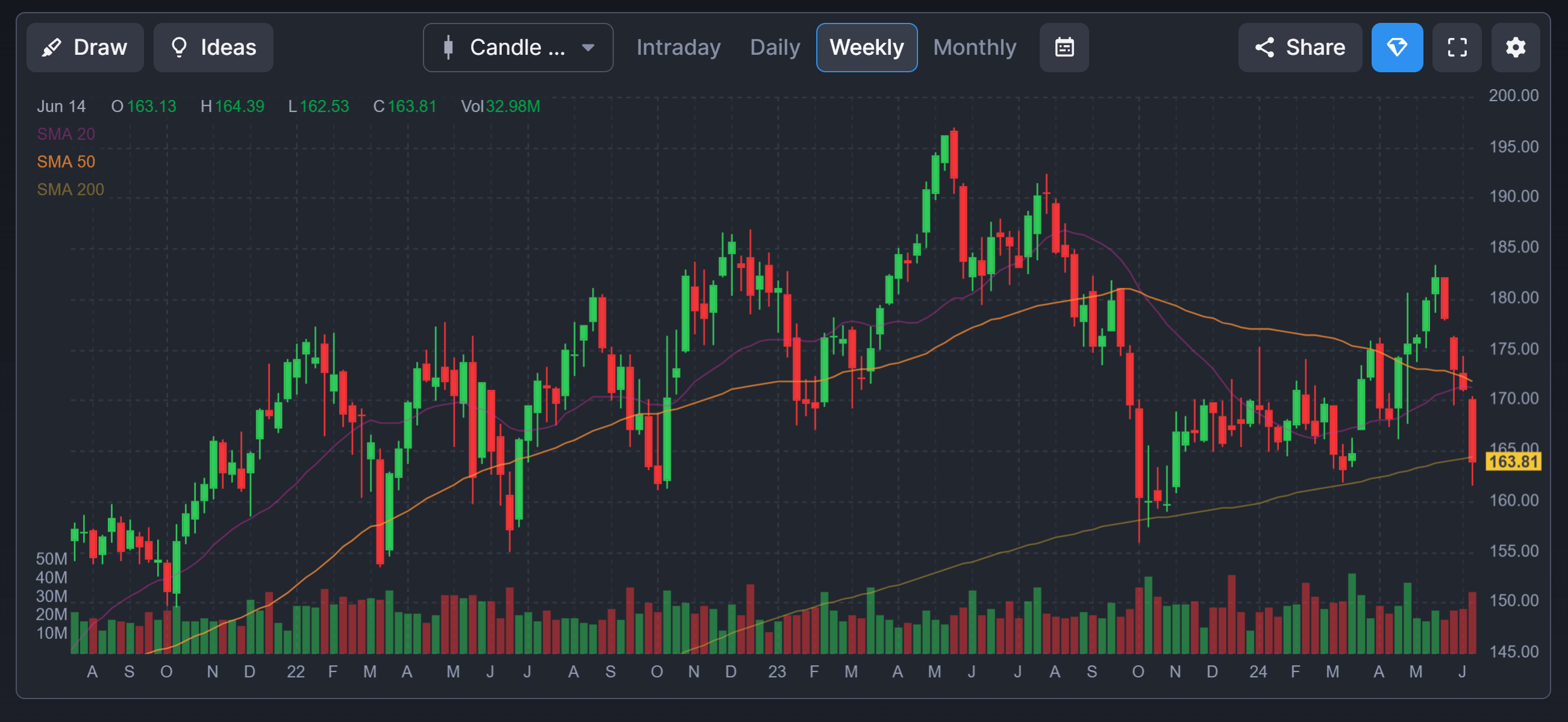The height and width of the screenshot is (722, 1568).
Task: Click the 200.00 price axis label
Action: pyautogui.click(x=1513, y=96)
